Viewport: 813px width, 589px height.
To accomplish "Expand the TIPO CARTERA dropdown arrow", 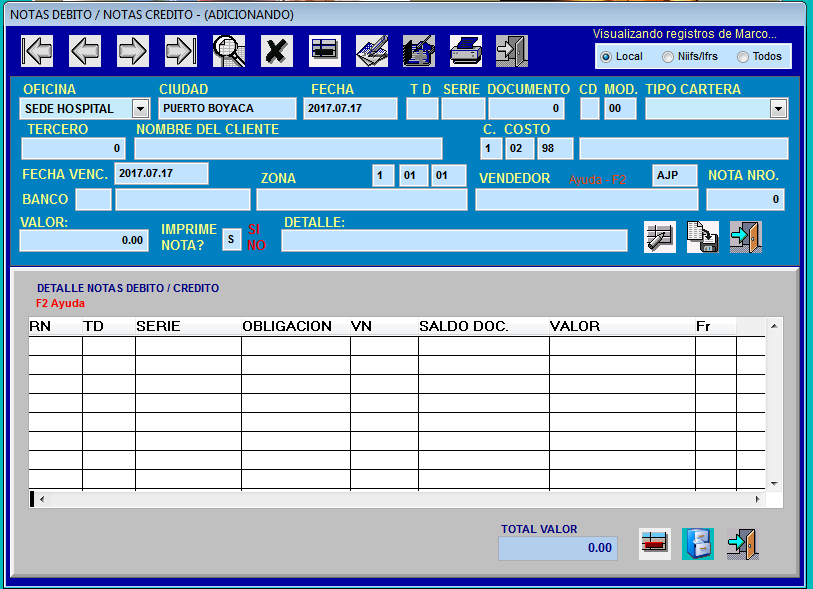I will pyautogui.click(x=778, y=109).
